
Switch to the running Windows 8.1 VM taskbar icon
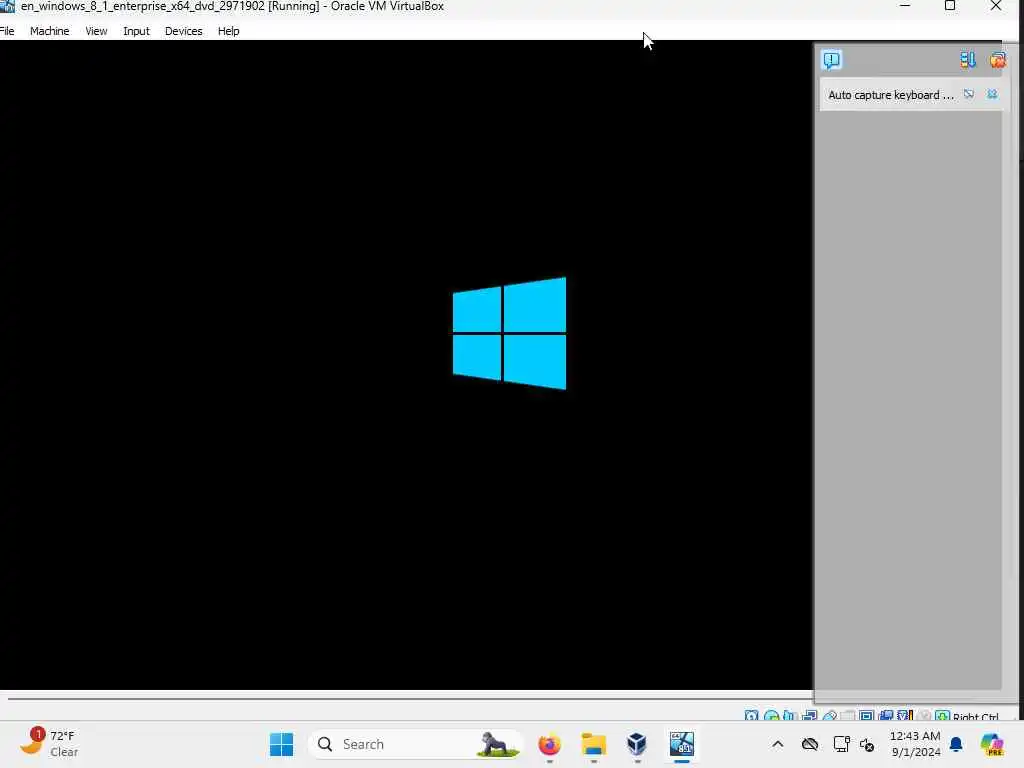[682, 744]
